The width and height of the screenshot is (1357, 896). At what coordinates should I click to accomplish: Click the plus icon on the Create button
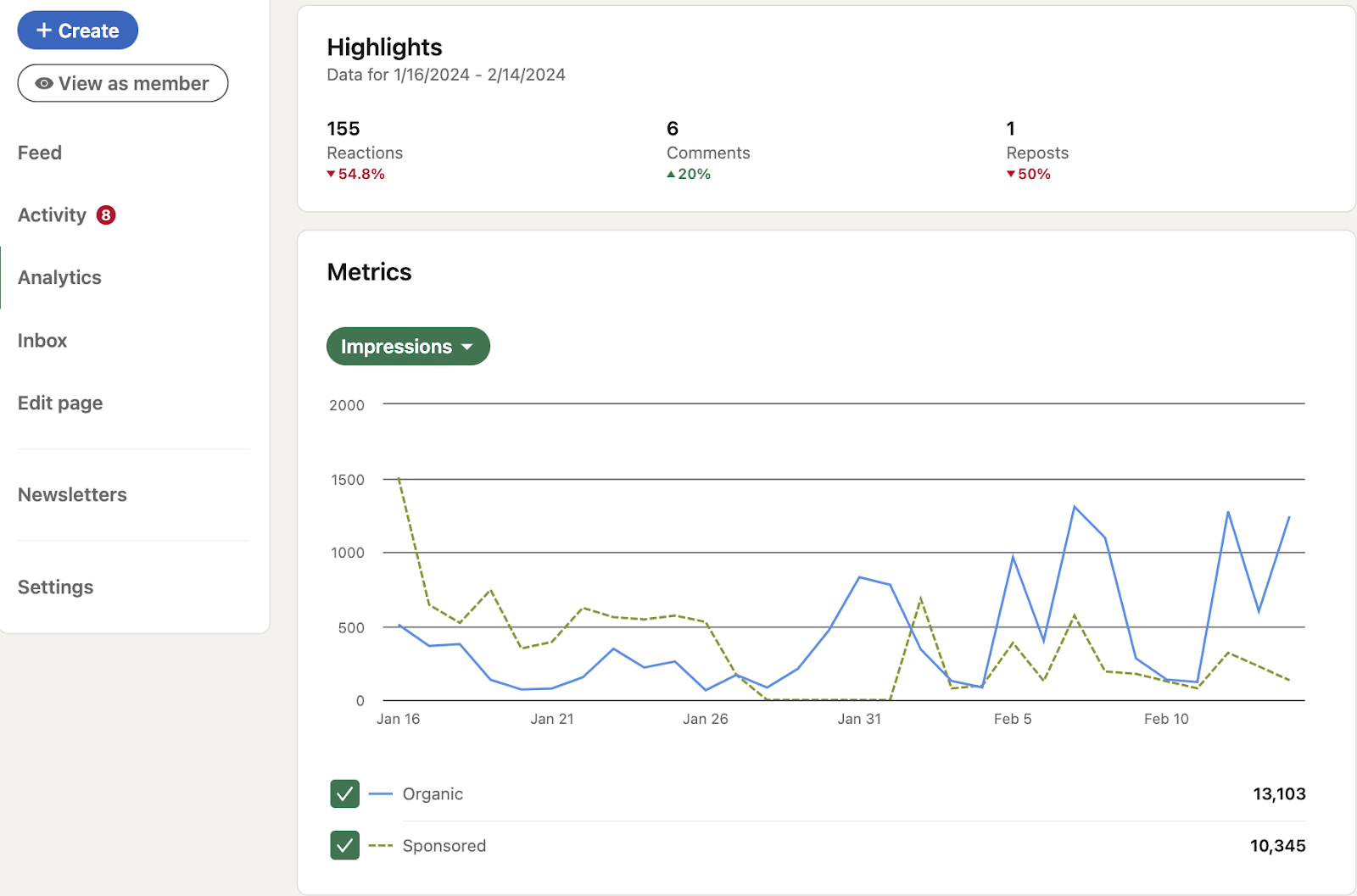pos(42,30)
